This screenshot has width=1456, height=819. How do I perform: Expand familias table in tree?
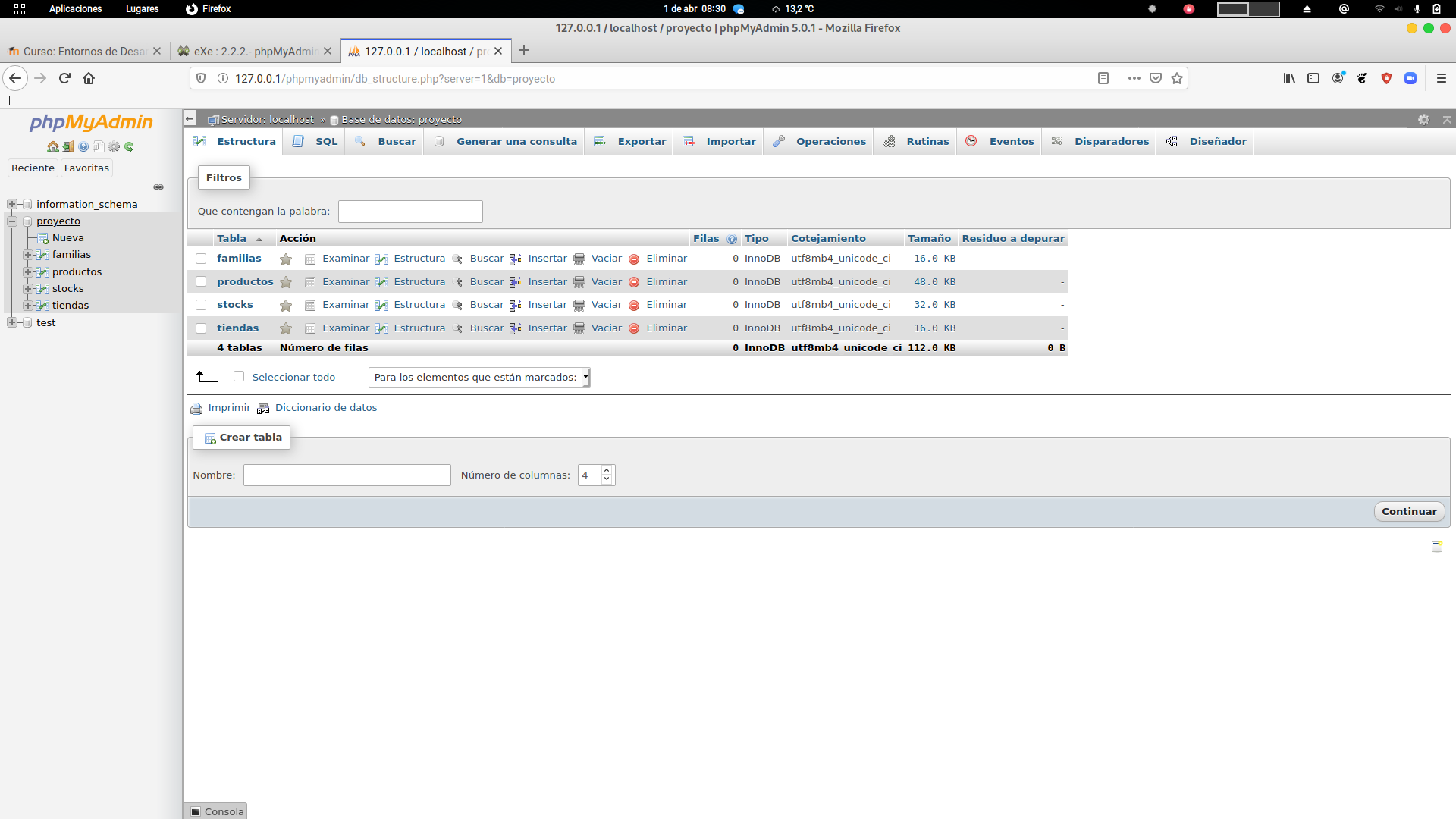(x=28, y=255)
